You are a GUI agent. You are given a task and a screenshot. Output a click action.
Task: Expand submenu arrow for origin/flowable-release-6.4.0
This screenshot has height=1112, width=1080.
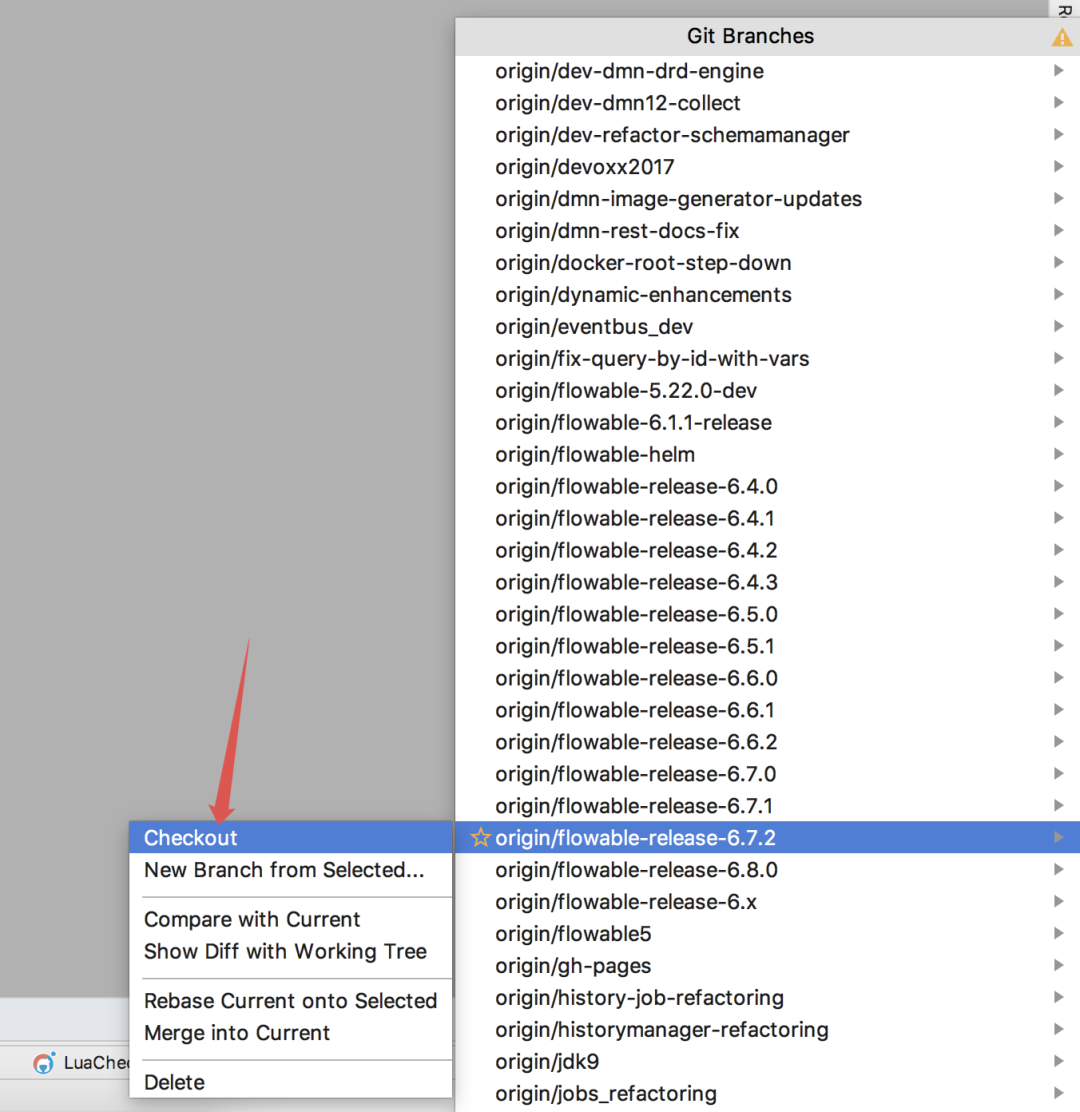tap(1058, 486)
